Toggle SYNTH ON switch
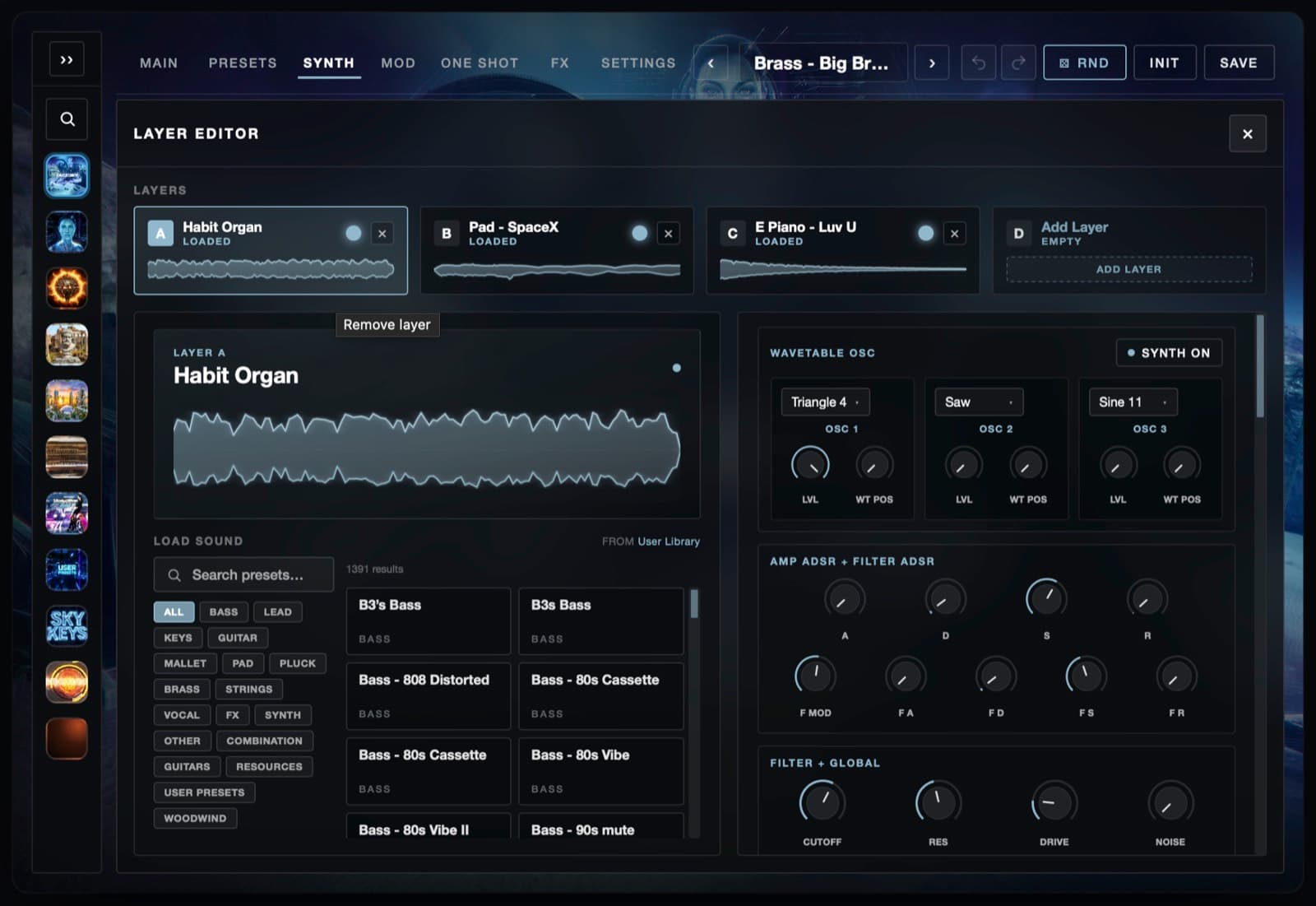This screenshot has height=906, width=1316. pos(1169,353)
